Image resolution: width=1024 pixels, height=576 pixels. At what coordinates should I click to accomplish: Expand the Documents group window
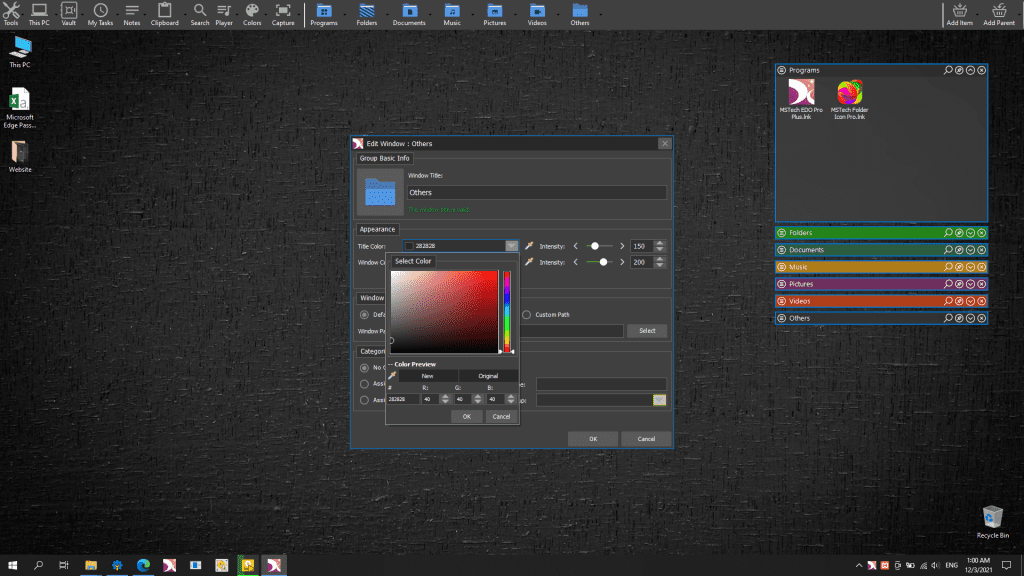970,250
